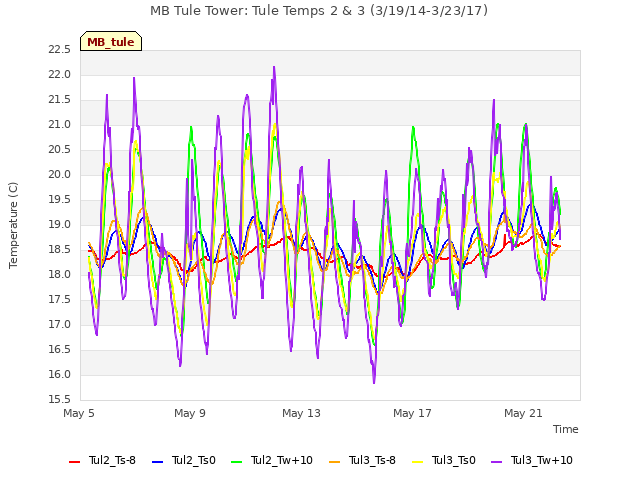Viewport: 640px width, 480px height.
Task: Click the May 5 x-axis tick label
Action: point(79,413)
